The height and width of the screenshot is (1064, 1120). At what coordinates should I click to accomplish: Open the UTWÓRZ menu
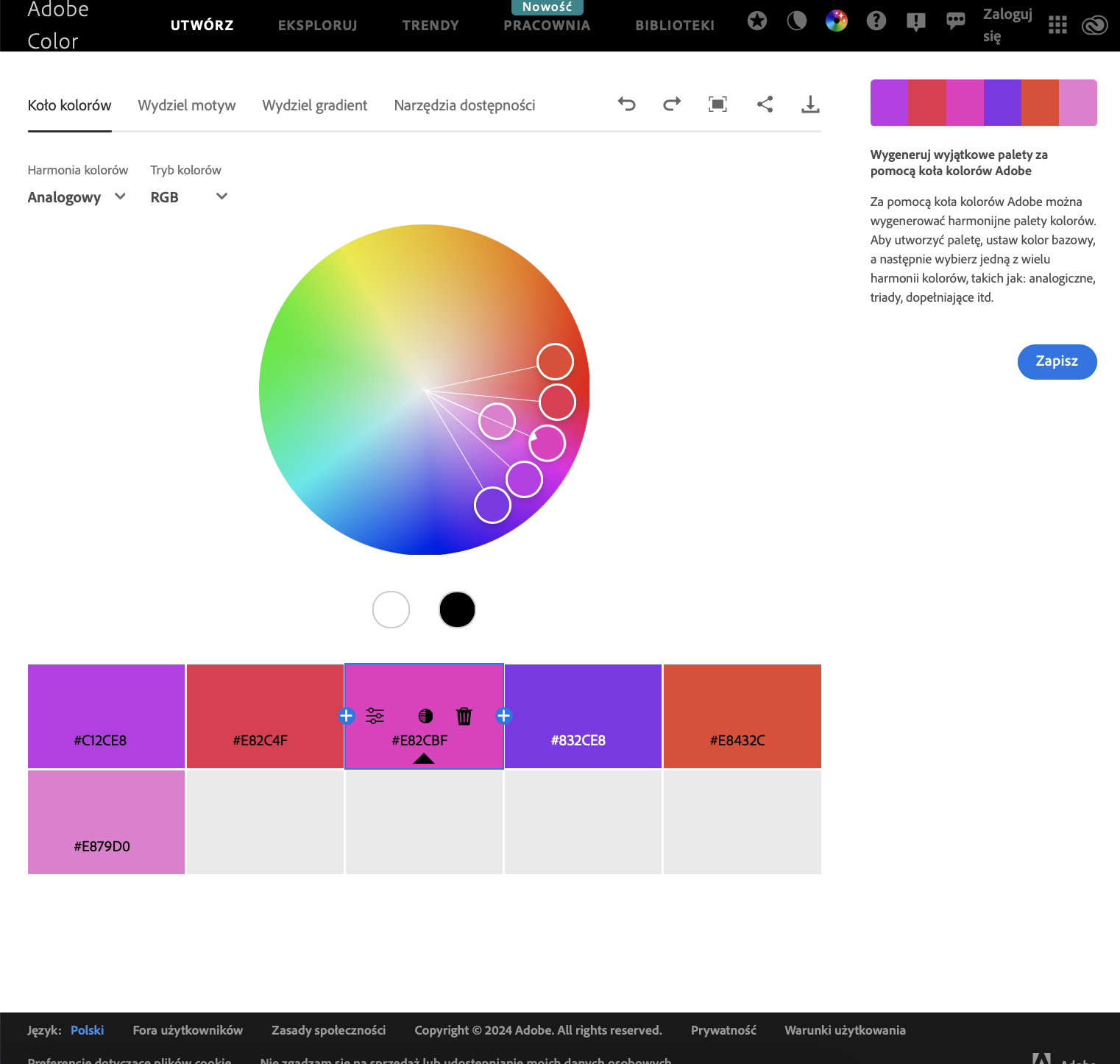(202, 25)
